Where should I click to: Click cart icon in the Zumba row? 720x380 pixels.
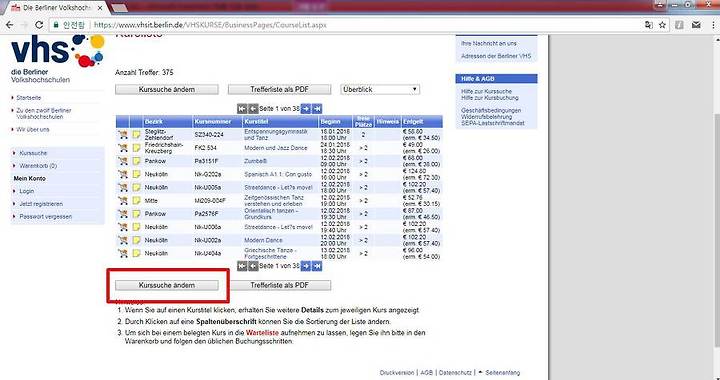123,161
